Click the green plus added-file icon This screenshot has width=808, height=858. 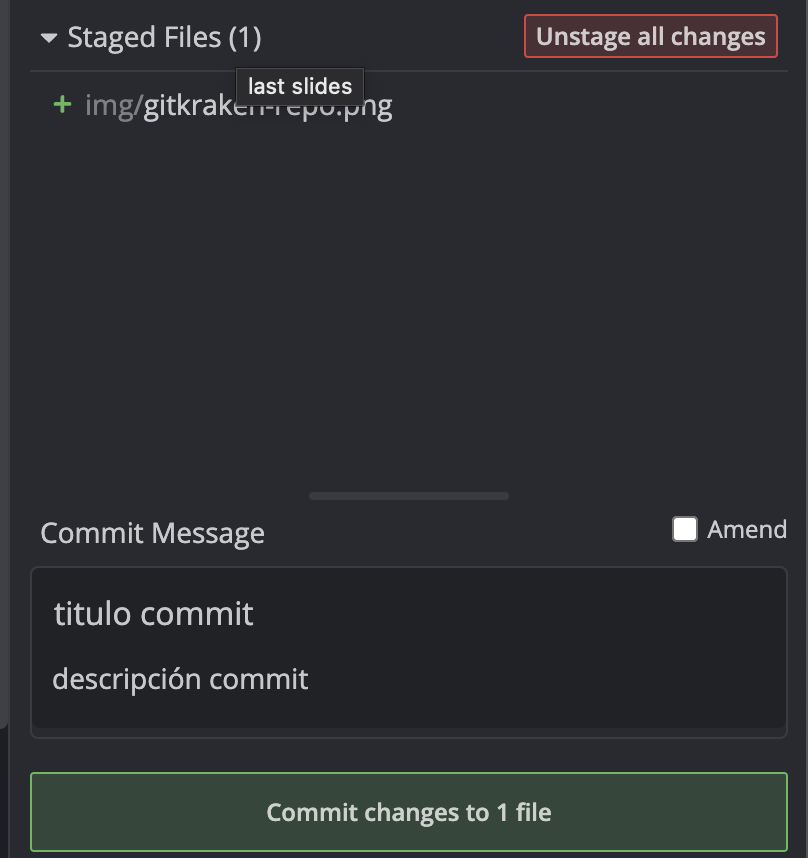point(62,104)
